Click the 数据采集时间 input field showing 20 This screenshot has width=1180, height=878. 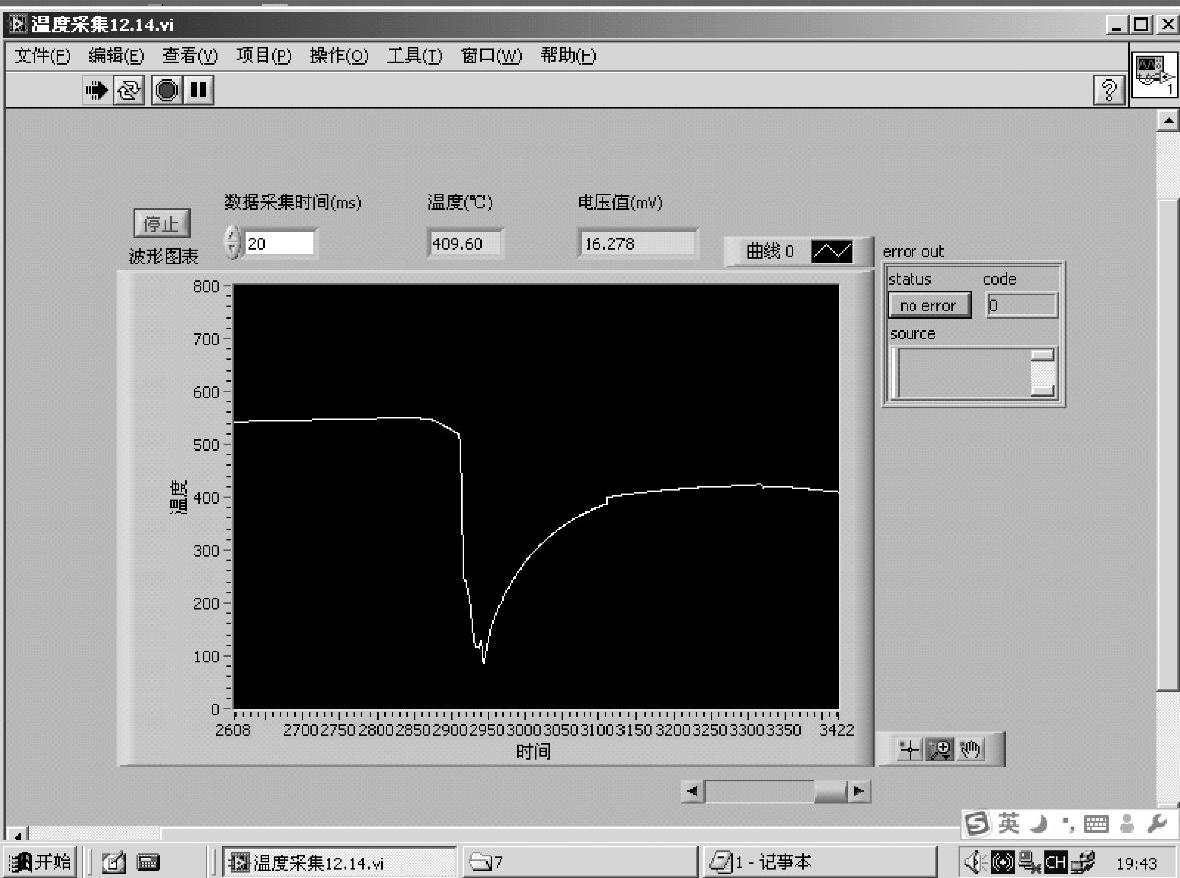pos(279,244)
